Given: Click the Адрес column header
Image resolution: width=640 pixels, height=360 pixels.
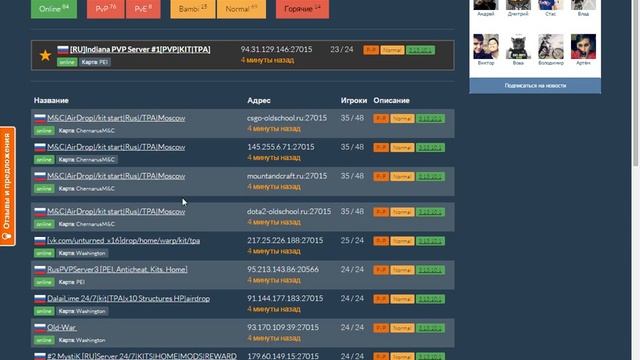Looking at the screenshot, I should coord(259,100).
